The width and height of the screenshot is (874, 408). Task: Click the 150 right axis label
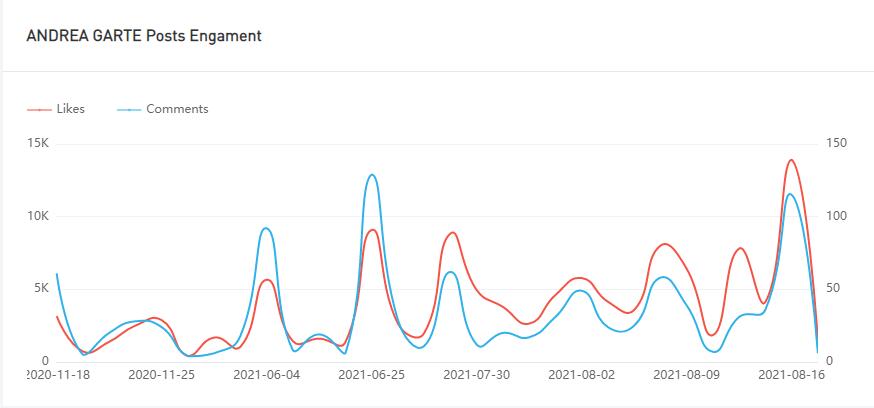[x=836, y=144]
